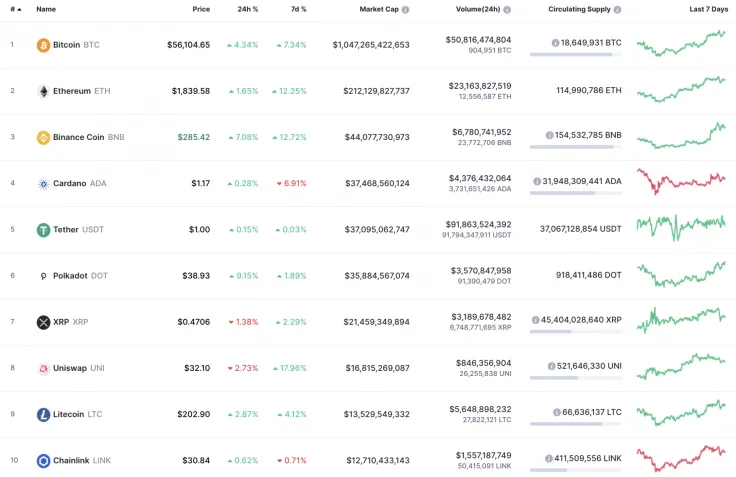Click the Tether logo icon

[x=43, y=229]
